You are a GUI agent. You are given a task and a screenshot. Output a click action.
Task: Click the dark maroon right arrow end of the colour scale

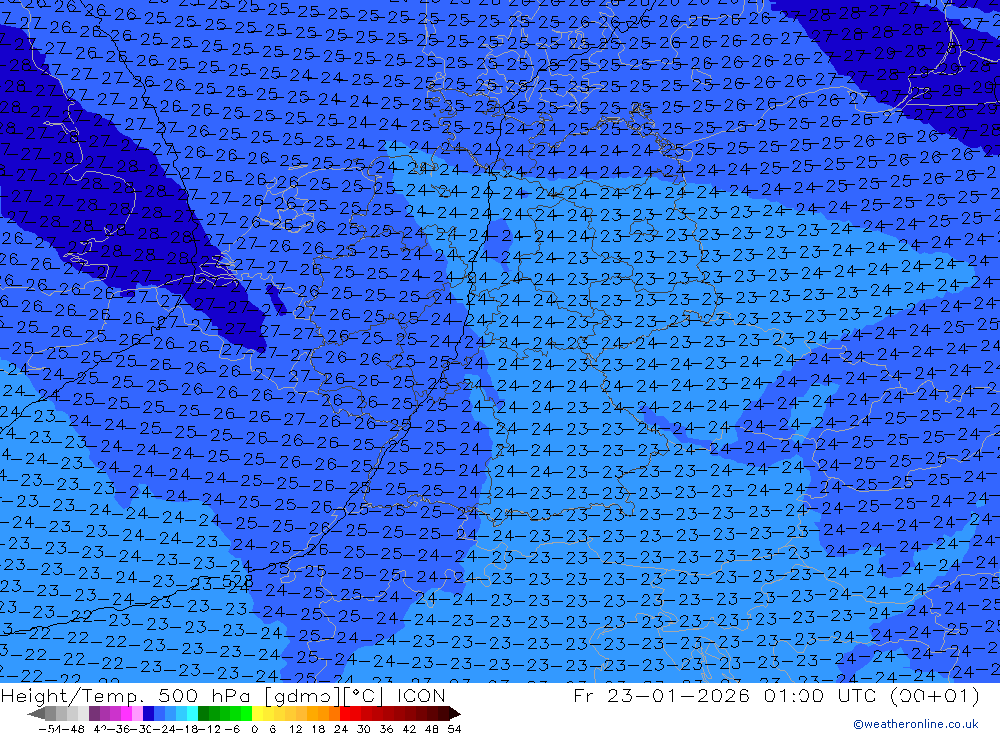(x=455, y=713)
